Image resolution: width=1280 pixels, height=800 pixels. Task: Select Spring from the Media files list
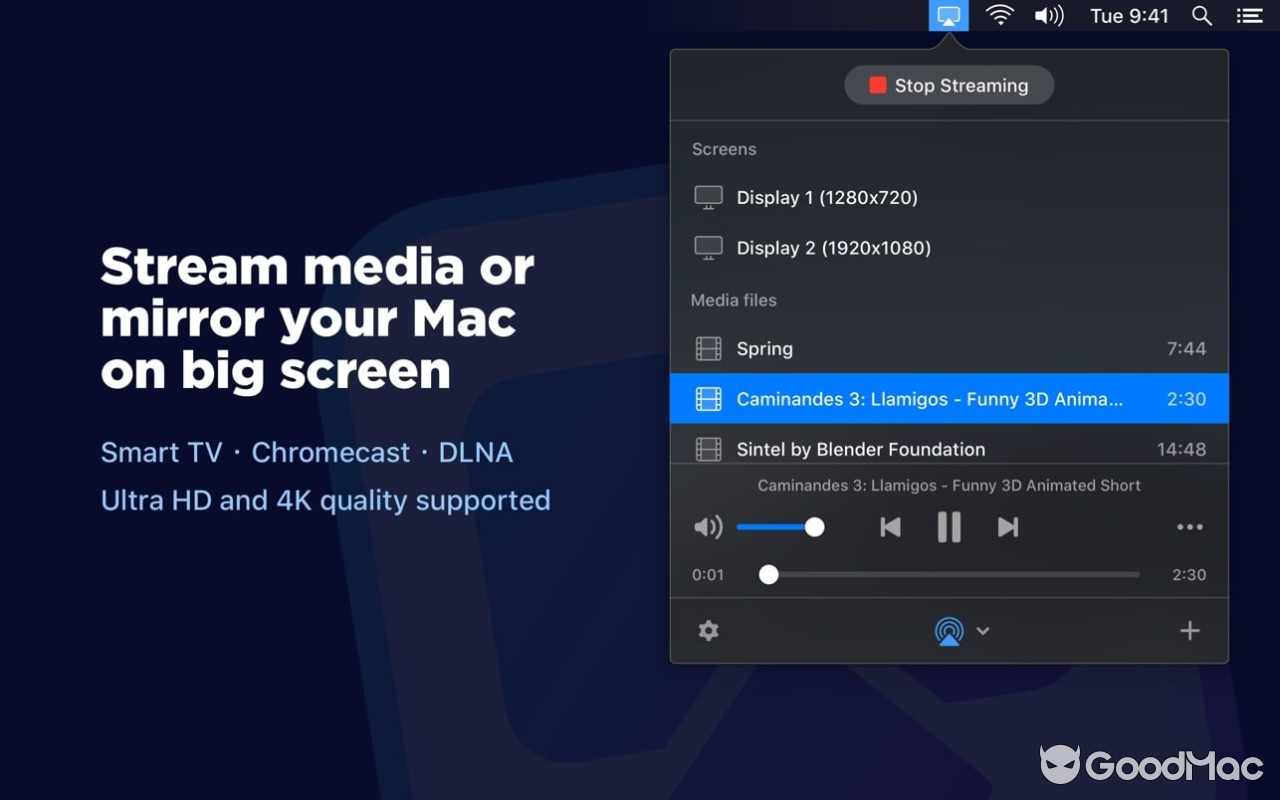click(x=765, y=348)
